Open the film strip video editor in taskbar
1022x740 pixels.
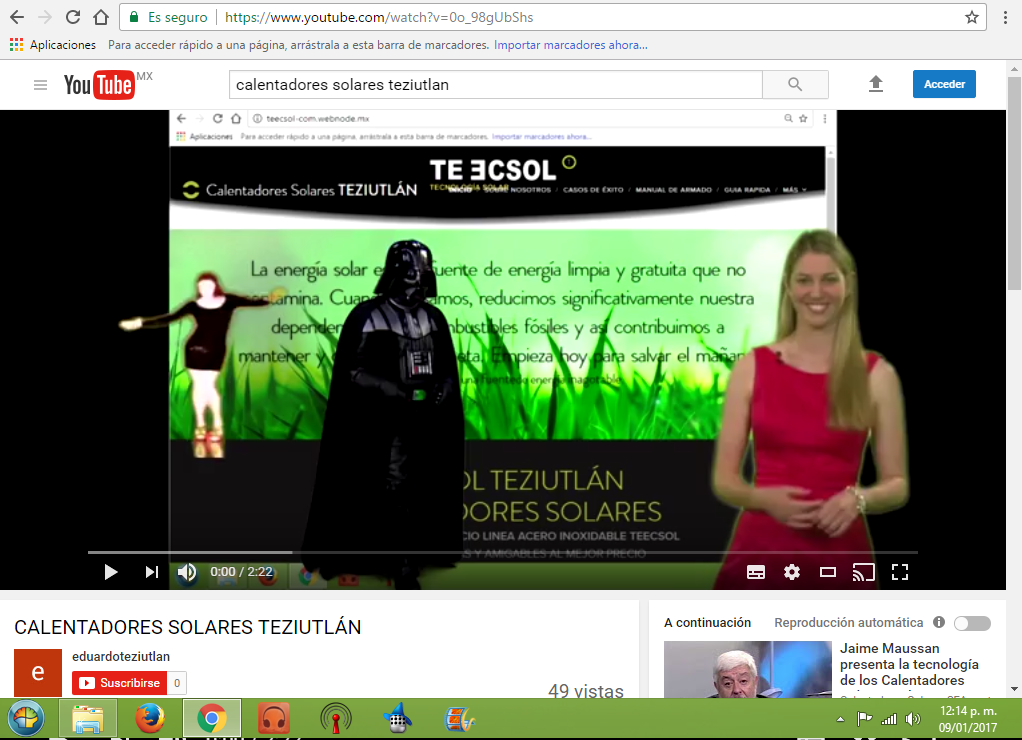[460, 719]
